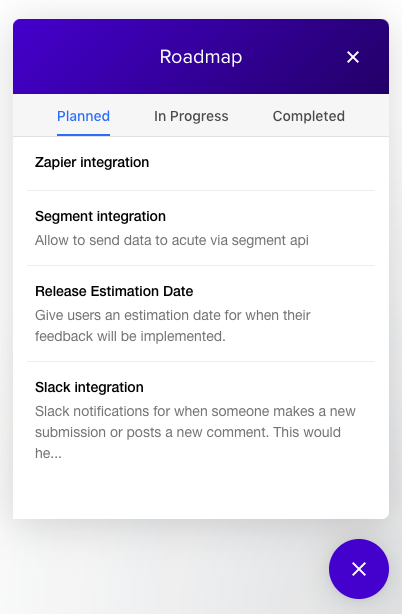Open the Release Estimation Date item

(201, 314)
